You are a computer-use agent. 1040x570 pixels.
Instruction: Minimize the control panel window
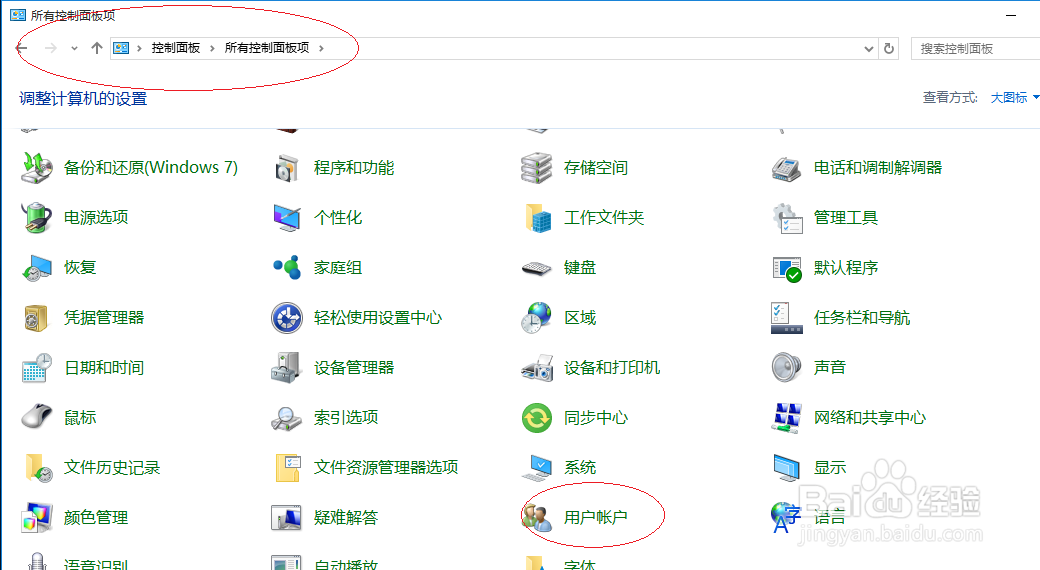[x=1011, y=15]
